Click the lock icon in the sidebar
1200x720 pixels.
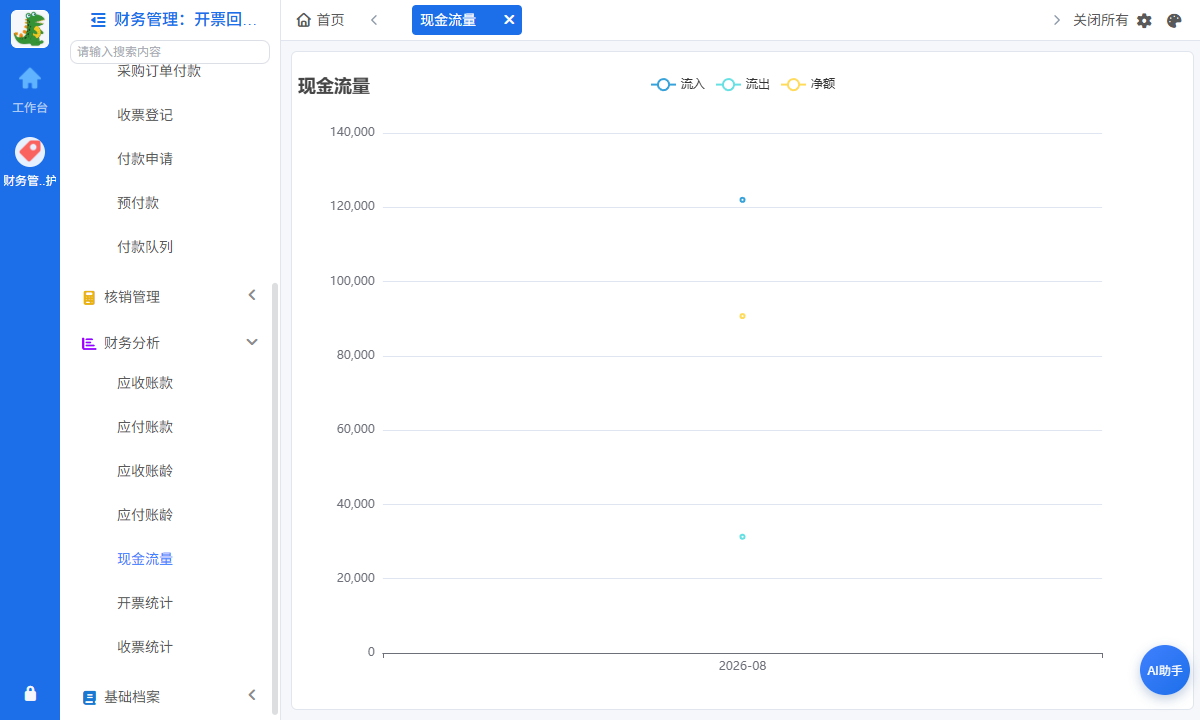click(30, 693)
